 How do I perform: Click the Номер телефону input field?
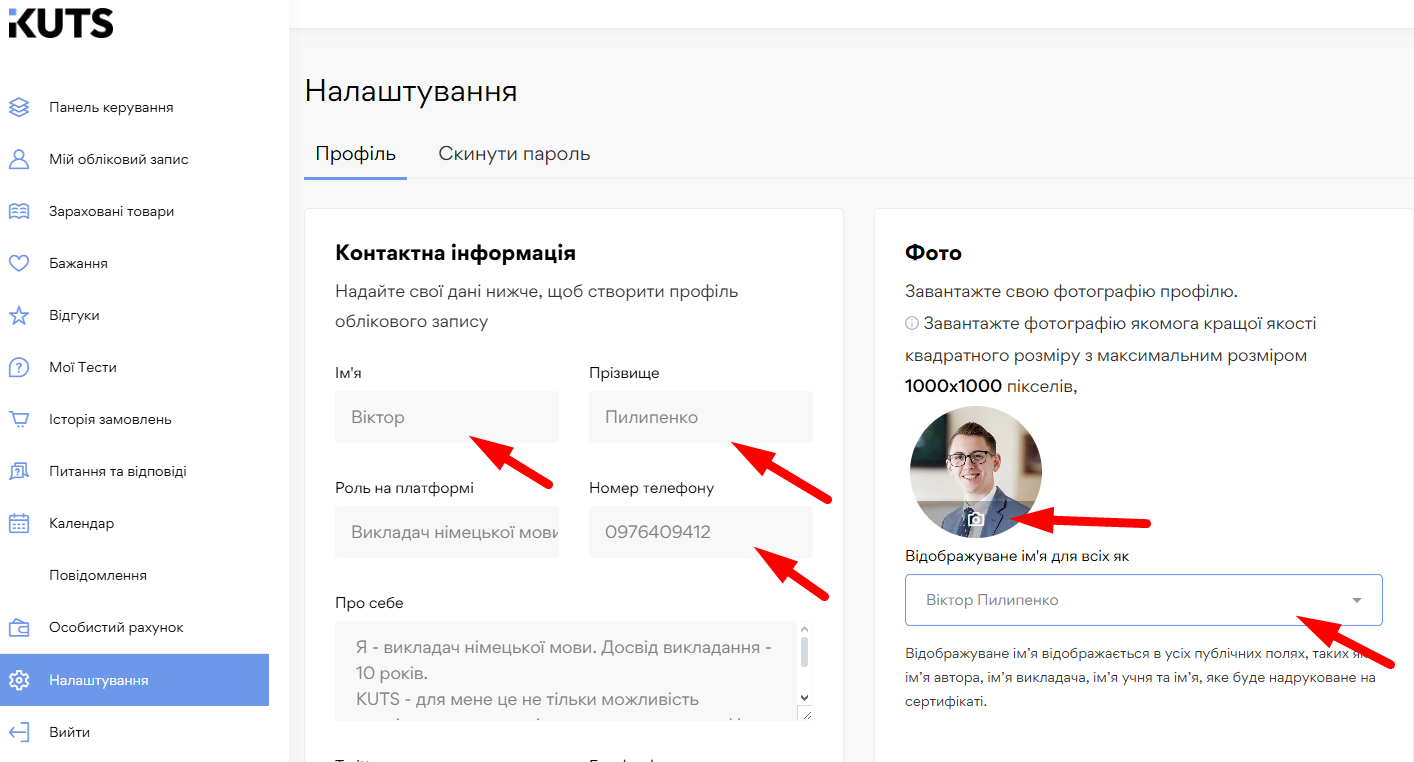point(700,532)
